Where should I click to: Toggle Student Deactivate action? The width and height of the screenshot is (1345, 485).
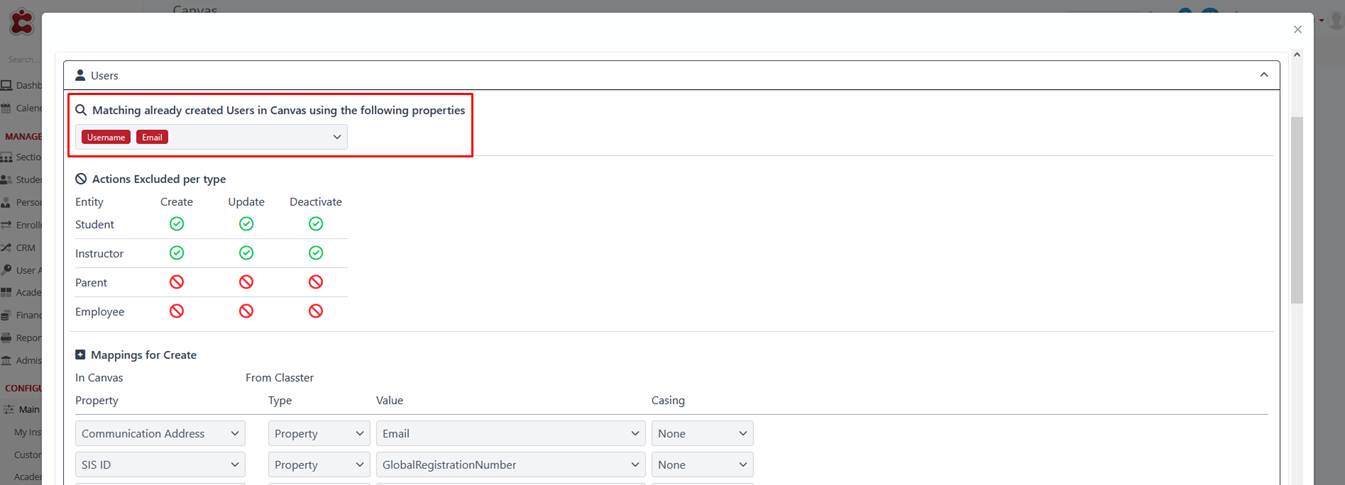coord(316,224)
